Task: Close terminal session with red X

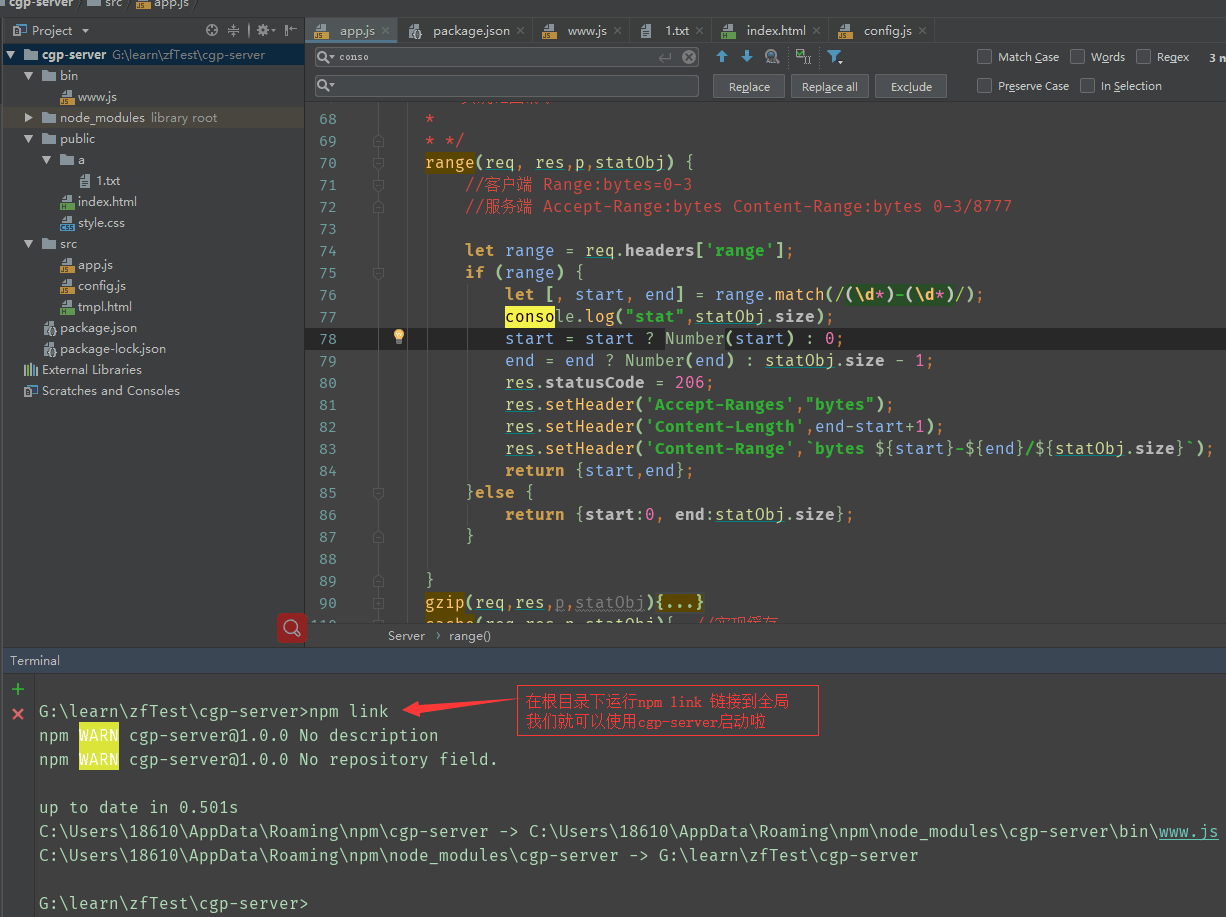Action: click(x=17, y=713)
